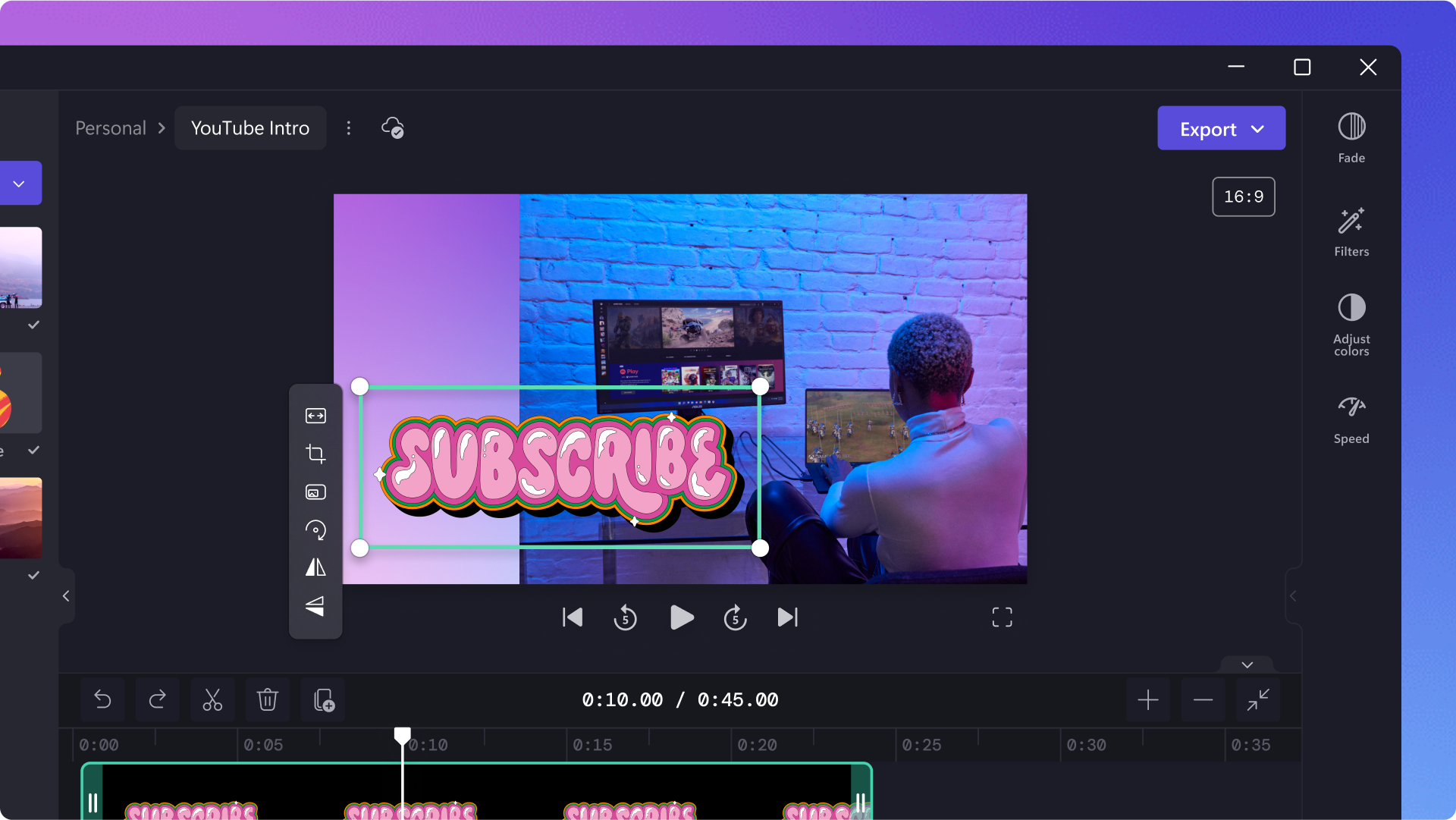Viewport: 1456px width, 820px height.
Task: Click the cloud sync/save button
Action: (x=392, y=128)
